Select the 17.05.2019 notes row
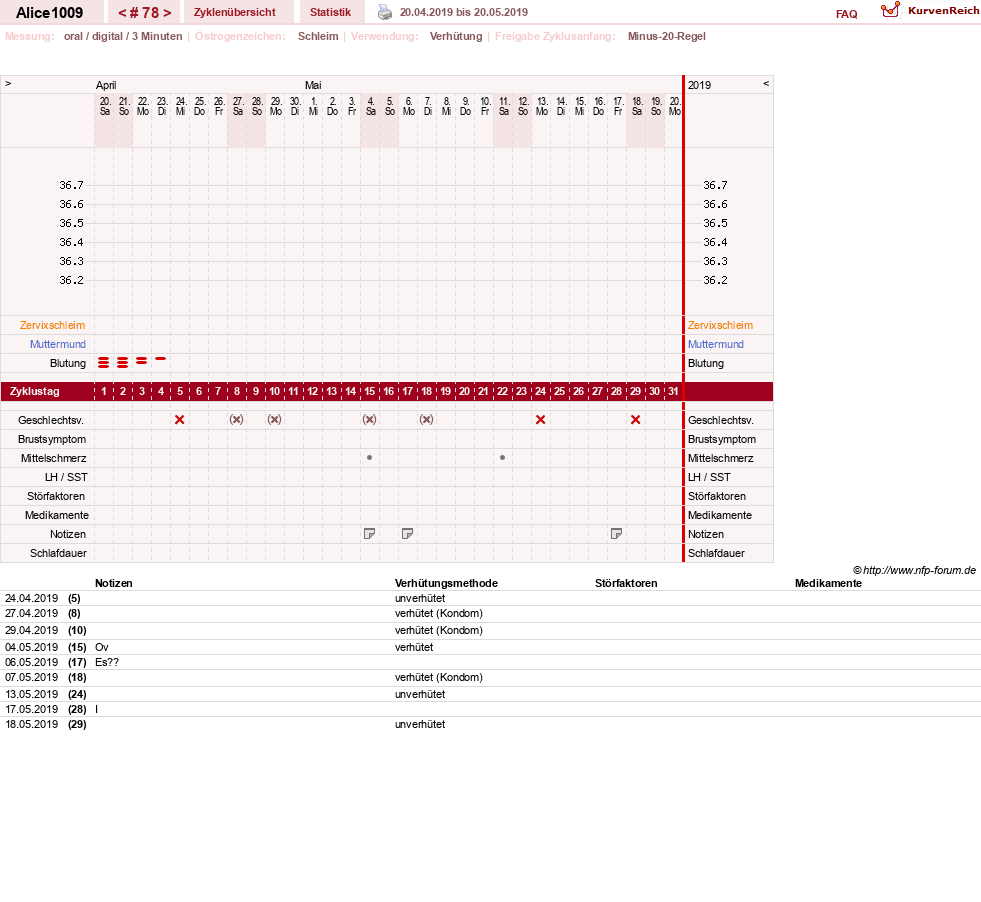The height and width of the screenshot is (902, 981). click(x=490, y=709)
